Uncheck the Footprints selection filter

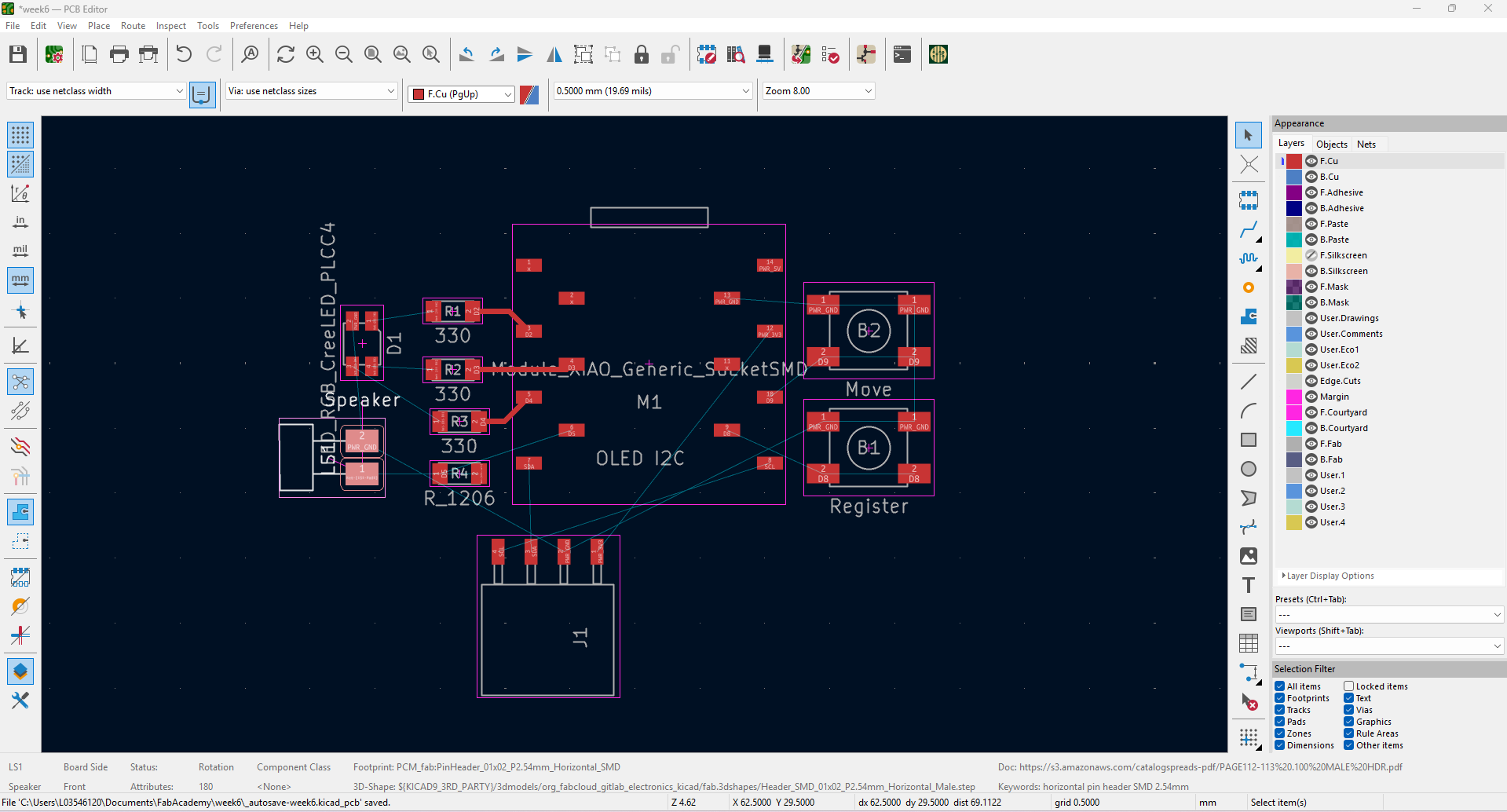(1280, 698)
